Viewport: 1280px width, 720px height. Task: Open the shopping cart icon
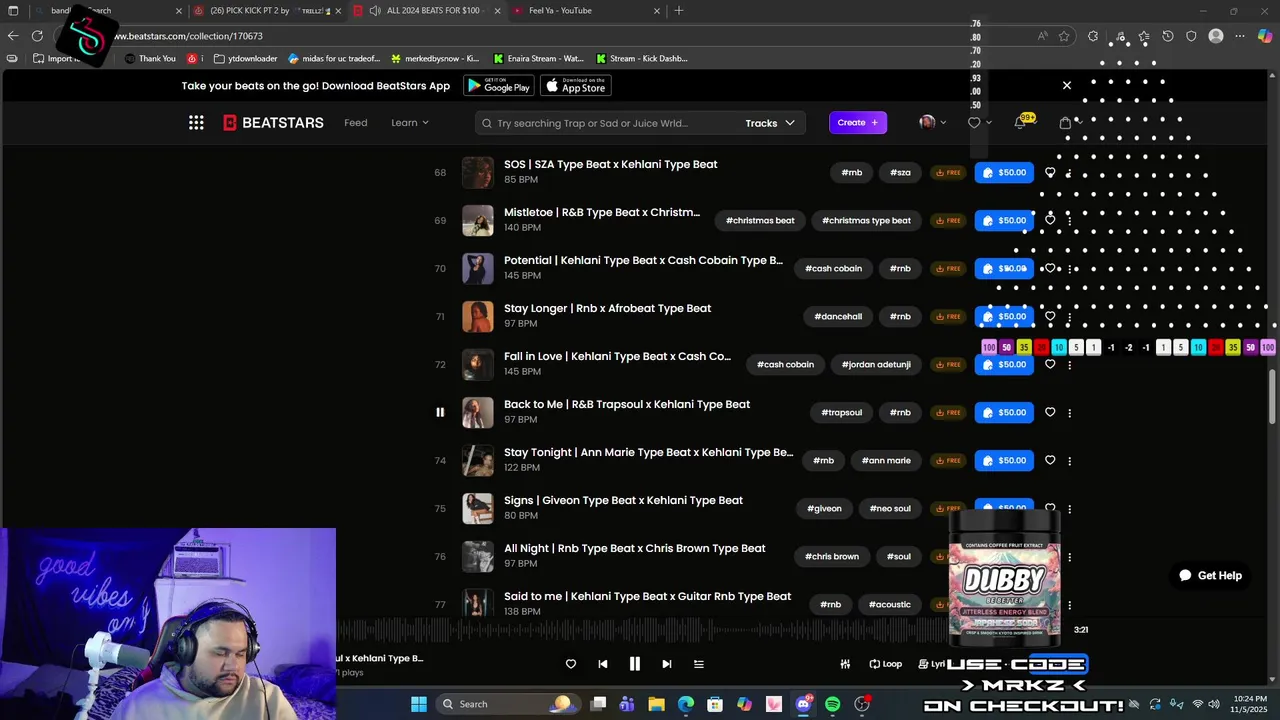point(1065,123)
